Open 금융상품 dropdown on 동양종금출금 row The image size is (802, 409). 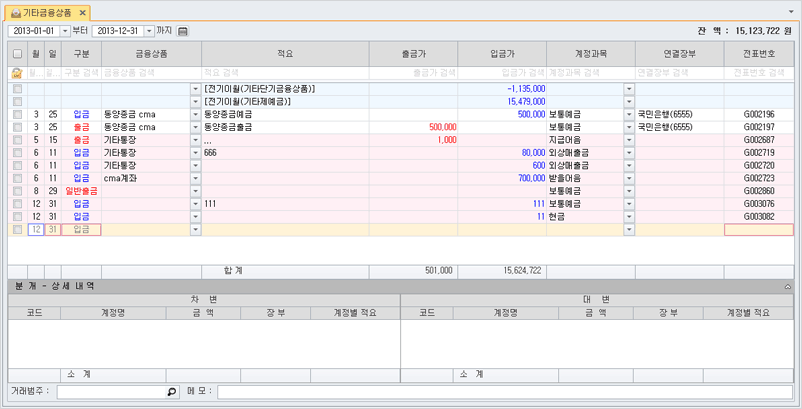coord(195,127)
